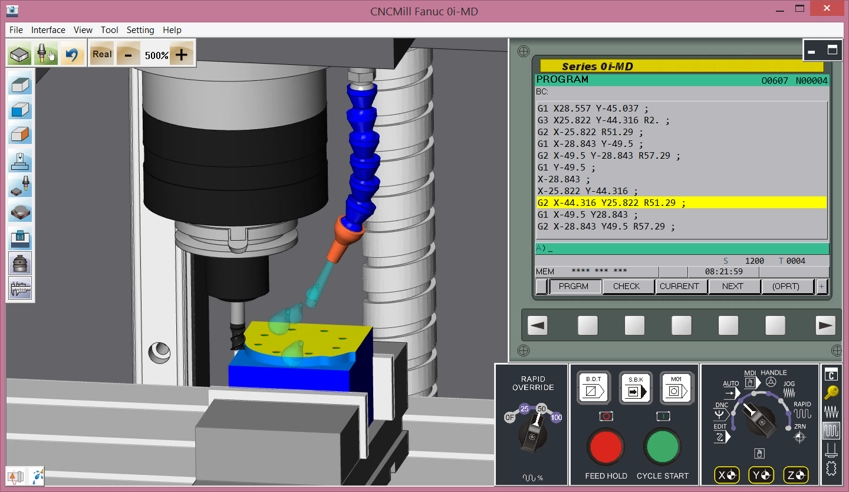The width and height of the screenshot is (849, 492).
Task: Select the CHECK softkey
Action: coord(626,286)
